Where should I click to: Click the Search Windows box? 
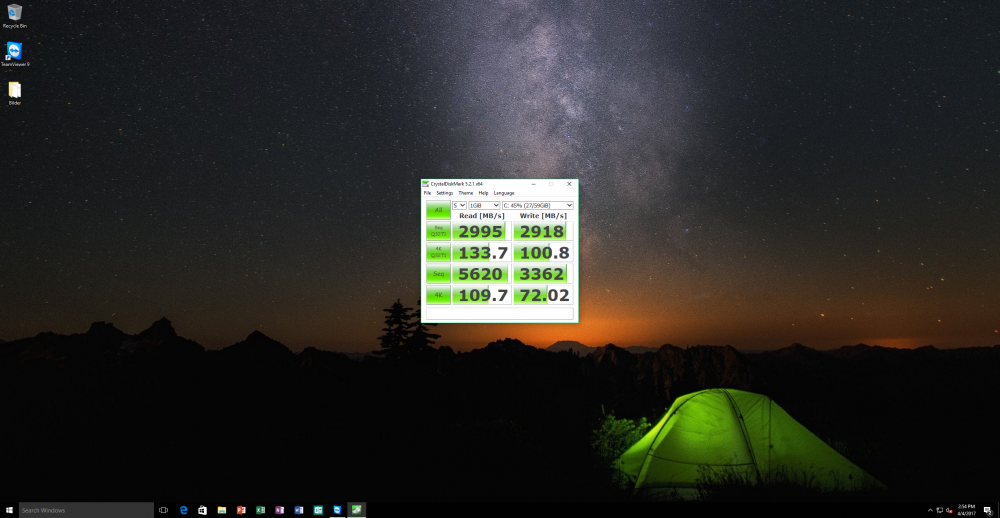pyautogui.click(x=86, y=510)
